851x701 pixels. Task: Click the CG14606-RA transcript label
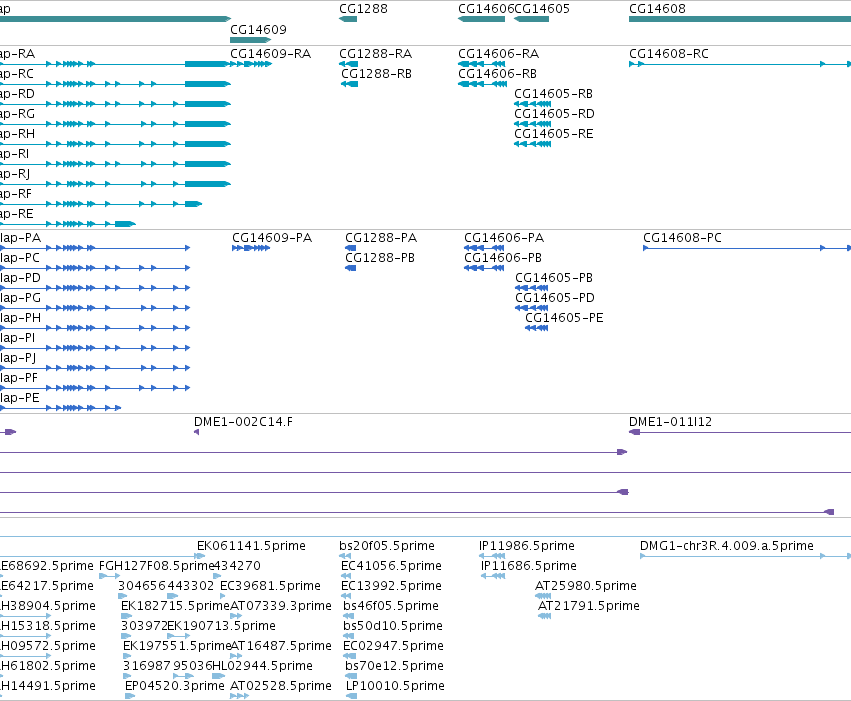(x=498, y=54)
